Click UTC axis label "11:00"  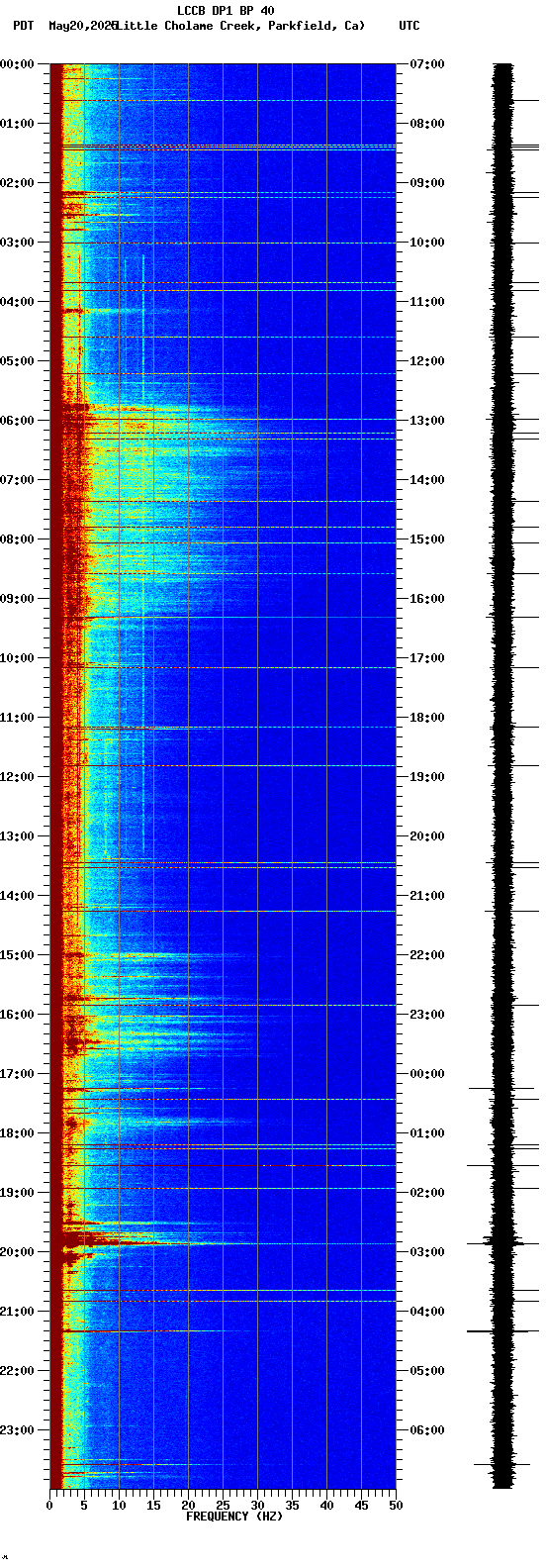click(x=427, y=302)
